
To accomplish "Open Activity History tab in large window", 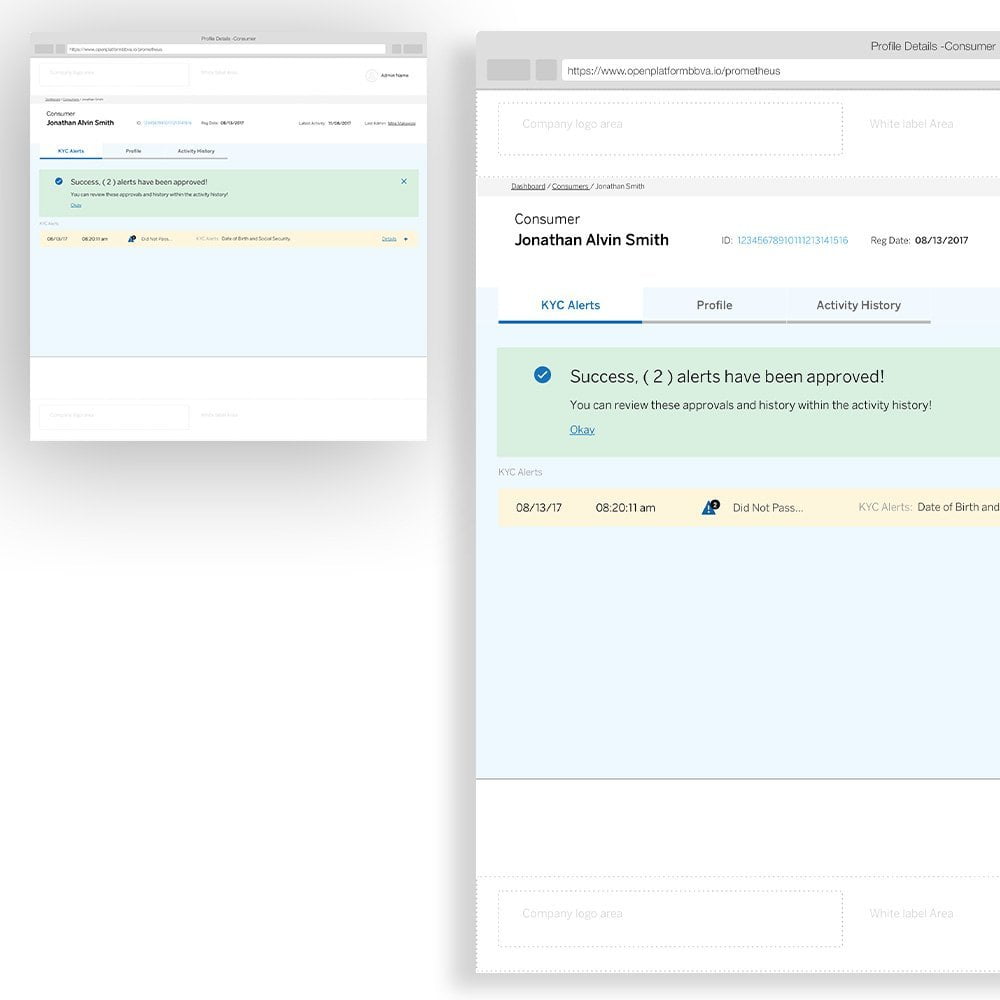I will click(x=858, y=305).
